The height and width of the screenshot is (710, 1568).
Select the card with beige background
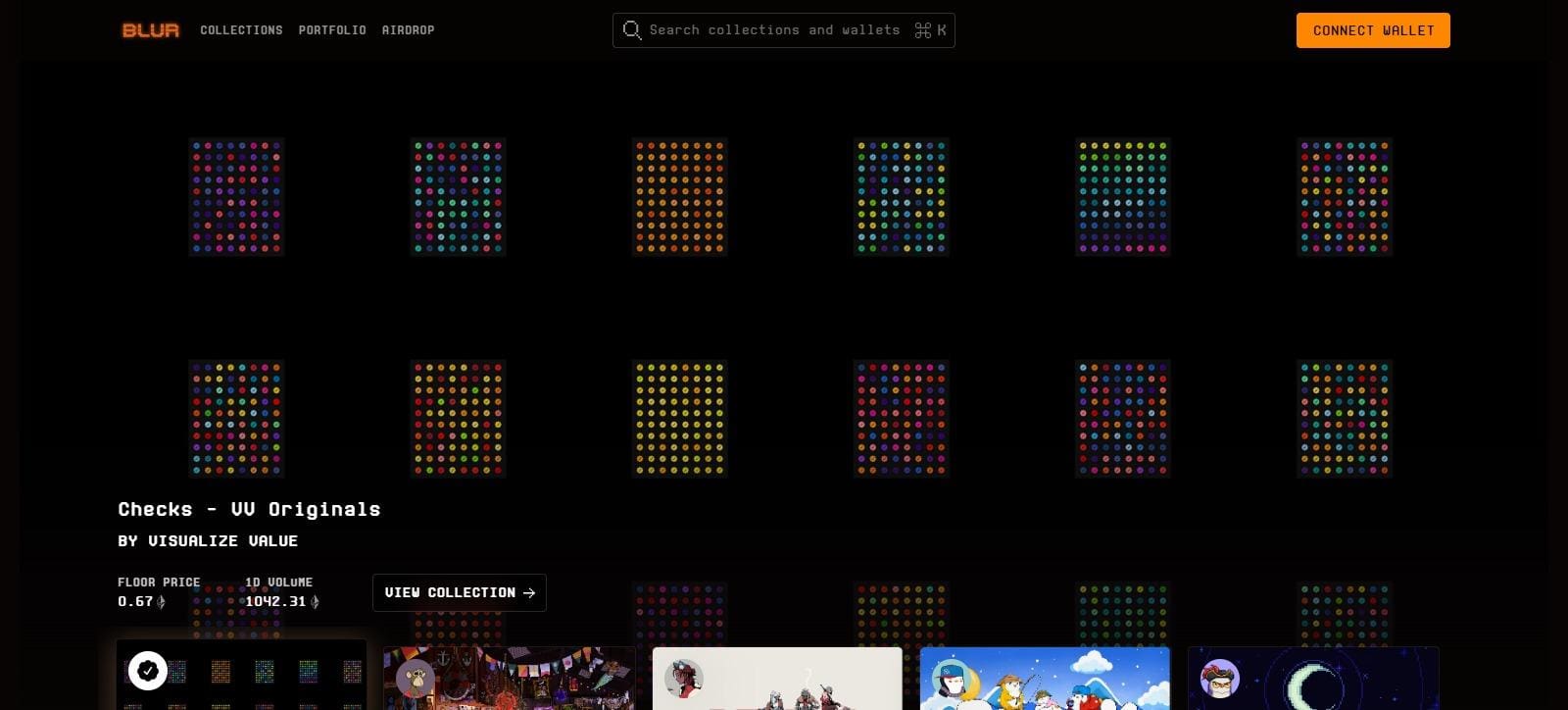coord(777,678)
